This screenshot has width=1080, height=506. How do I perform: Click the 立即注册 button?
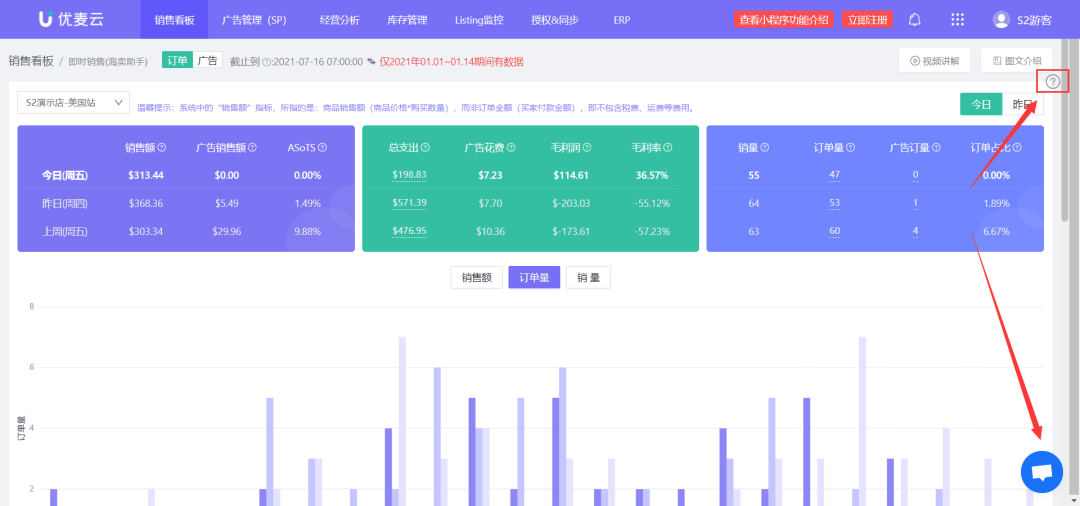866,19
